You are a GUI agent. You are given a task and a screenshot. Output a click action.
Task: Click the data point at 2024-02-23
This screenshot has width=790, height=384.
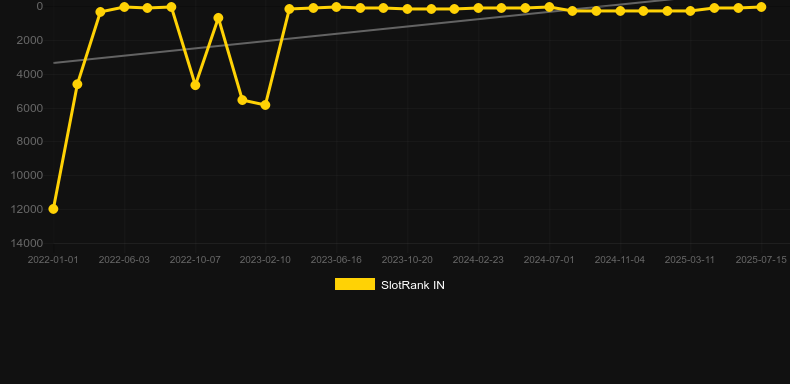tap(478, 8)
